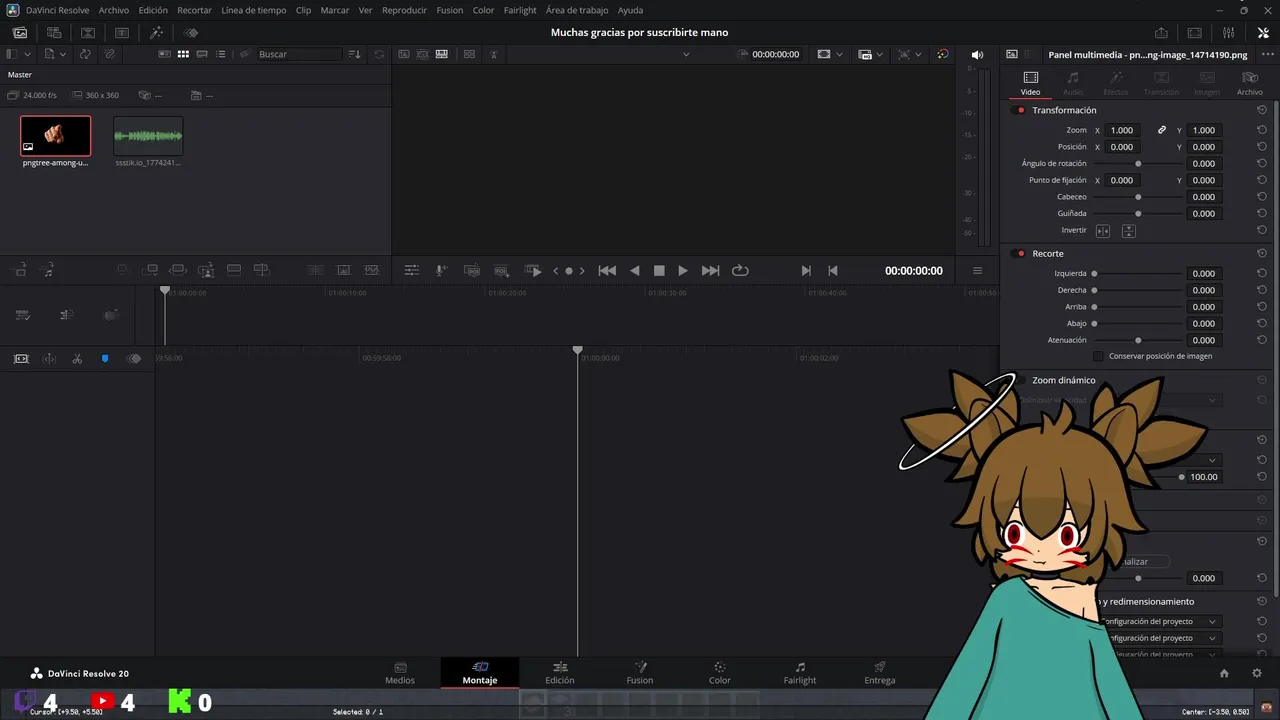Go to the Fusion page
This screenshot has width=1280, height=720.
click(x=640, y=673)
